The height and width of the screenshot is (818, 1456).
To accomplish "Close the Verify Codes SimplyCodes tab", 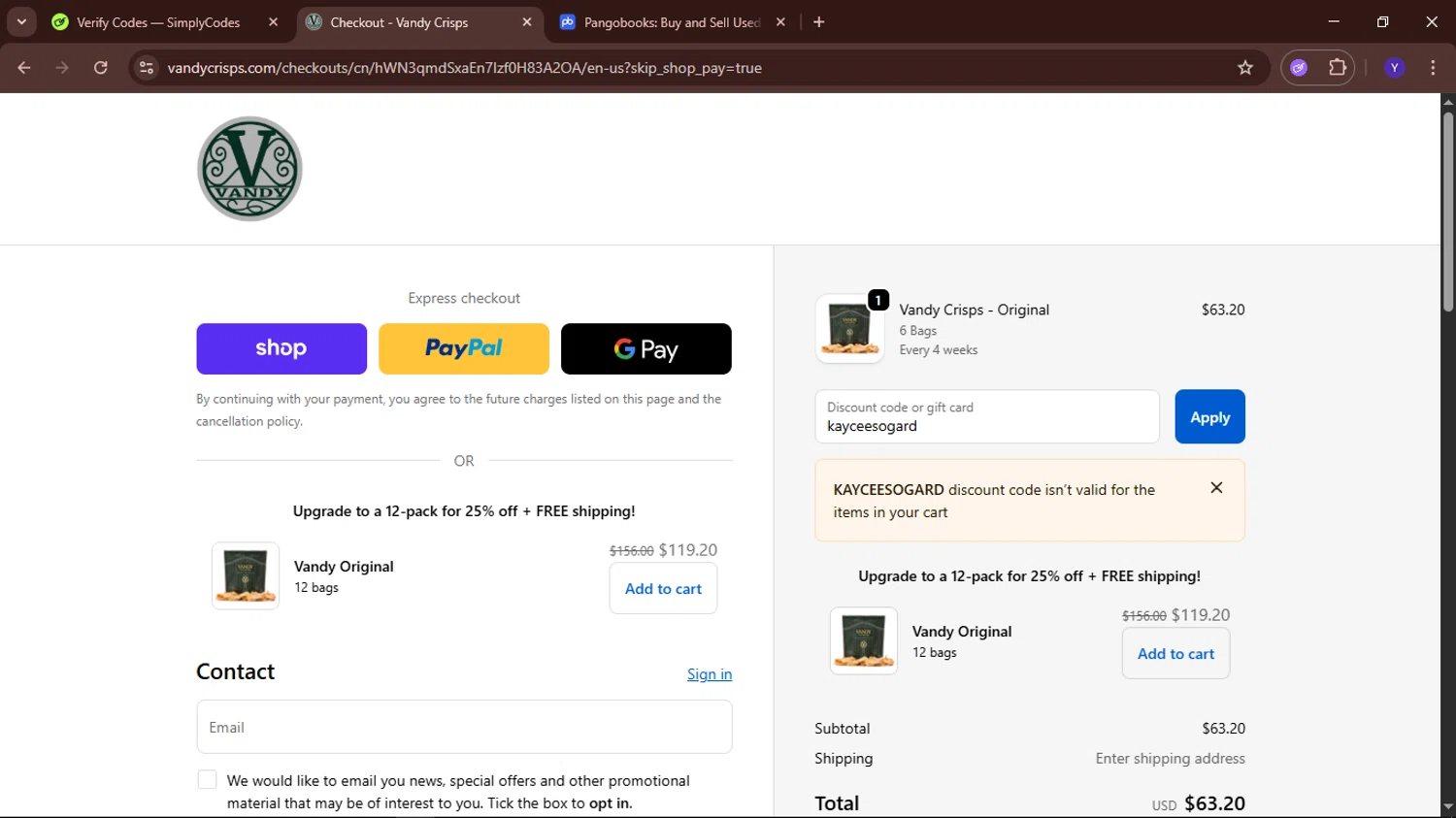I will (x=273, y=22).
